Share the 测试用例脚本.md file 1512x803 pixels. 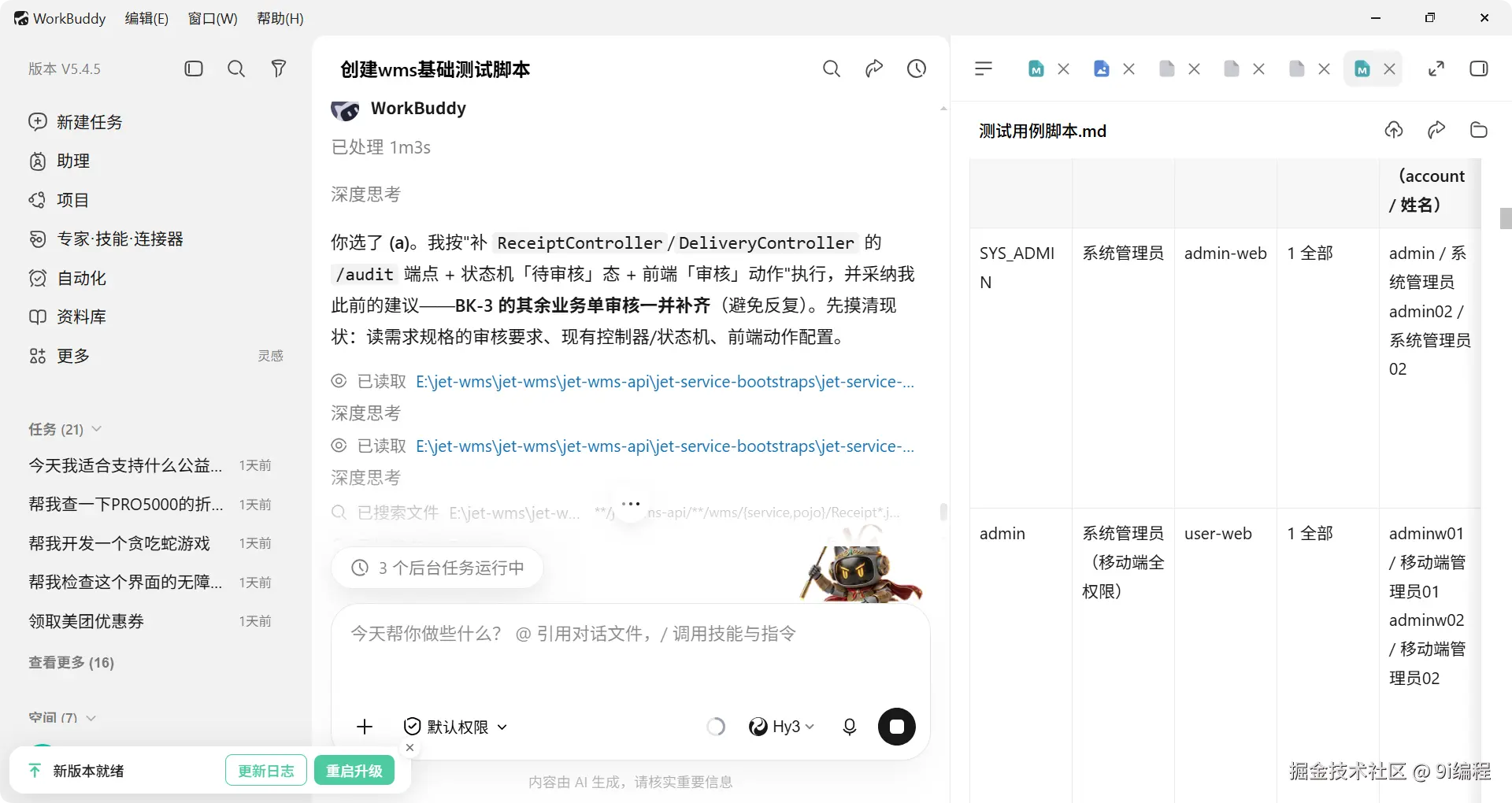(x=1436, y=130)
